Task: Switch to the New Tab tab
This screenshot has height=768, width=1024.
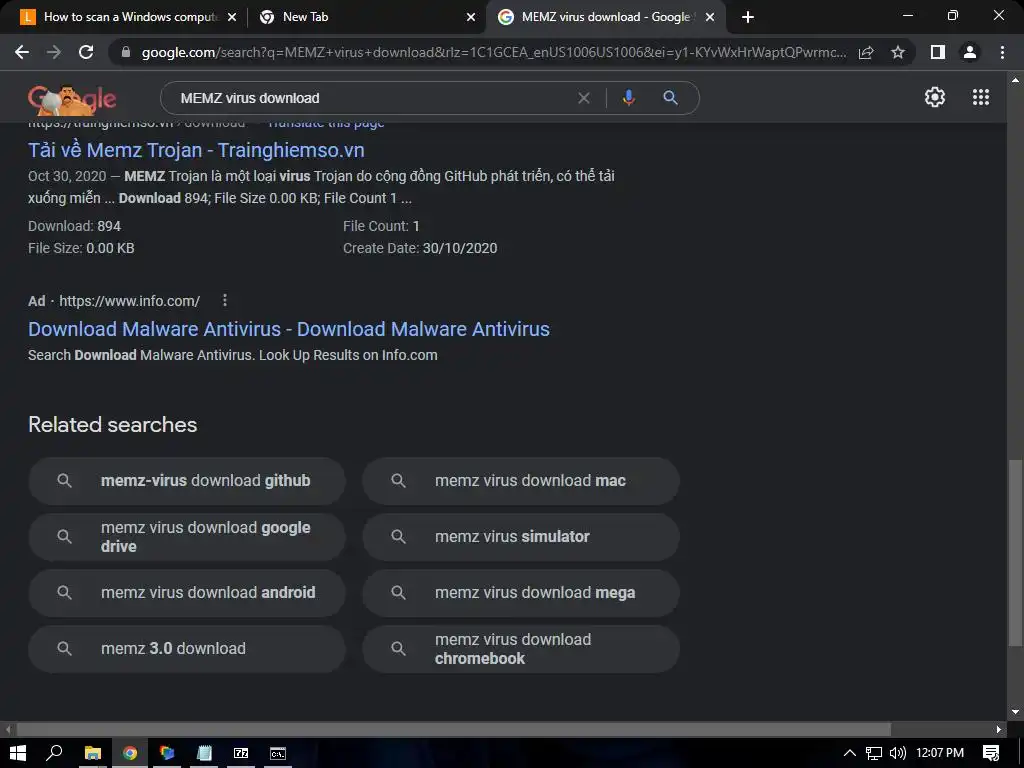Action: [x=365, y=17]
